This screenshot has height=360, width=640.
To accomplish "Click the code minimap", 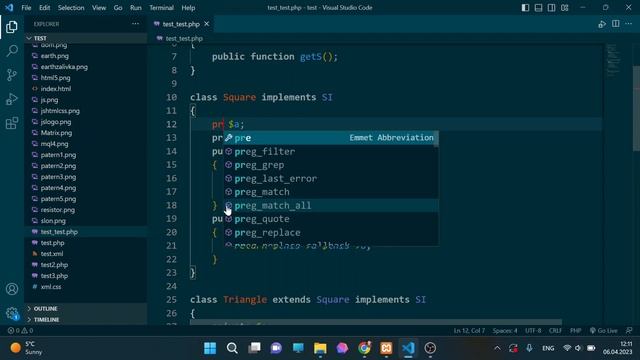I will (613, 60).
